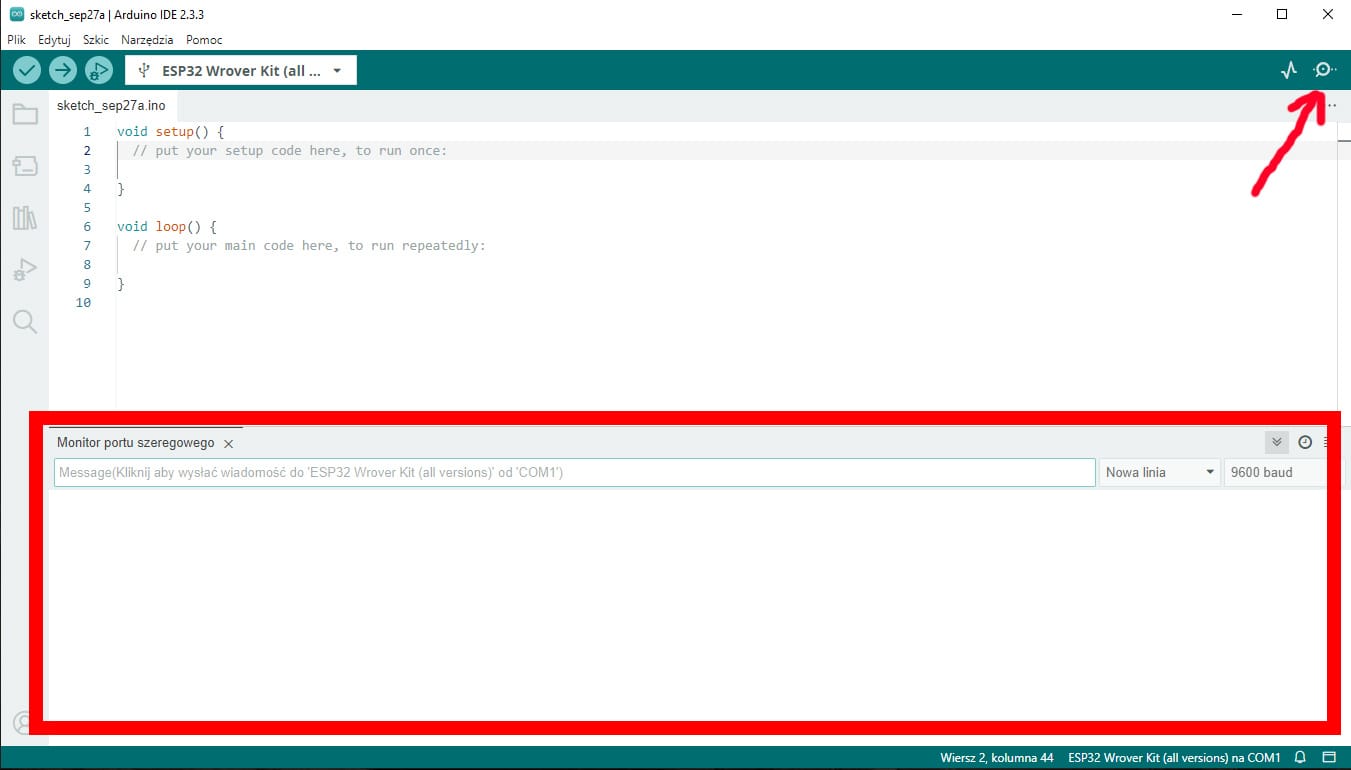The image size is (1351, 770).
Task: Click the Upload arrow button
Action: [x=63, y=70]
